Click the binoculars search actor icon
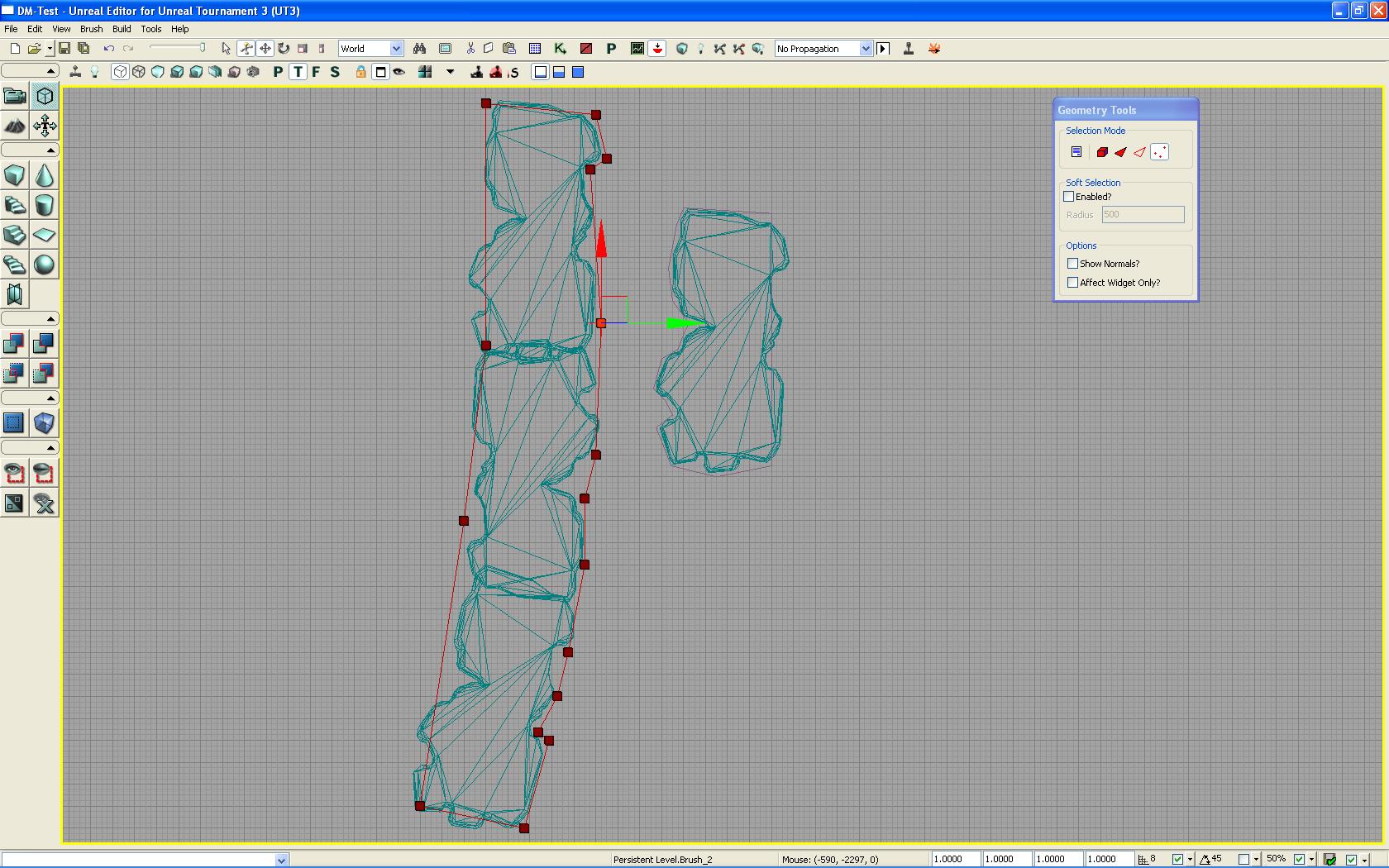This screenshot has width=1389, height=868. tap(419, 49)
